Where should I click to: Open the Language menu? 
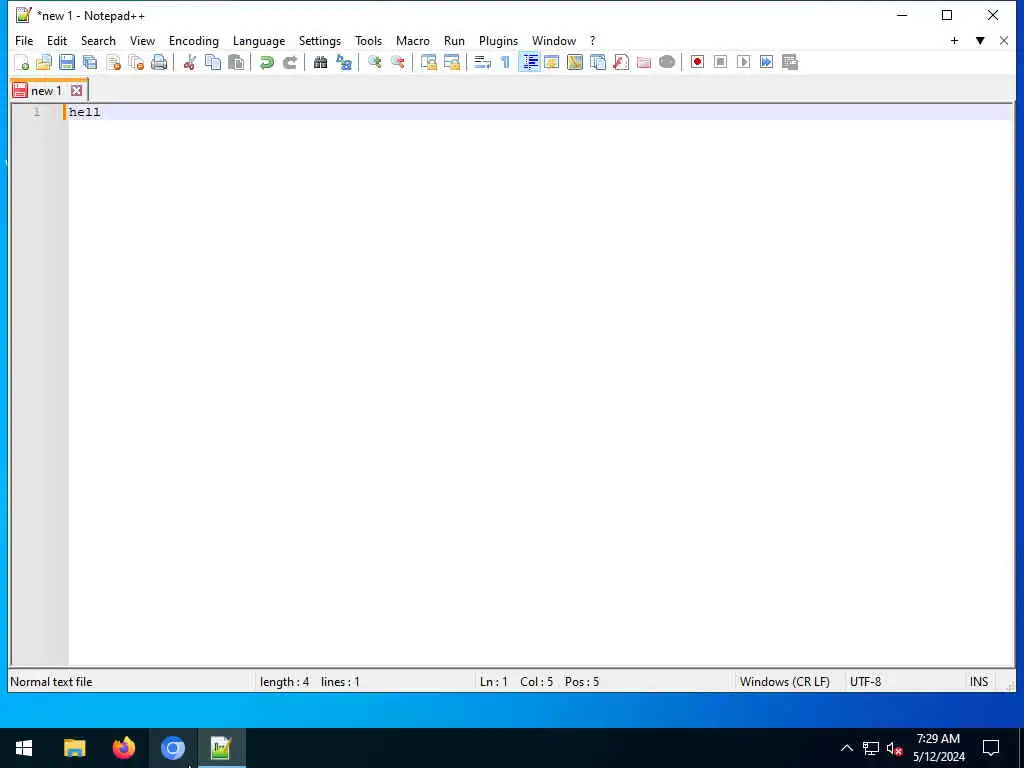pos(259,40)
